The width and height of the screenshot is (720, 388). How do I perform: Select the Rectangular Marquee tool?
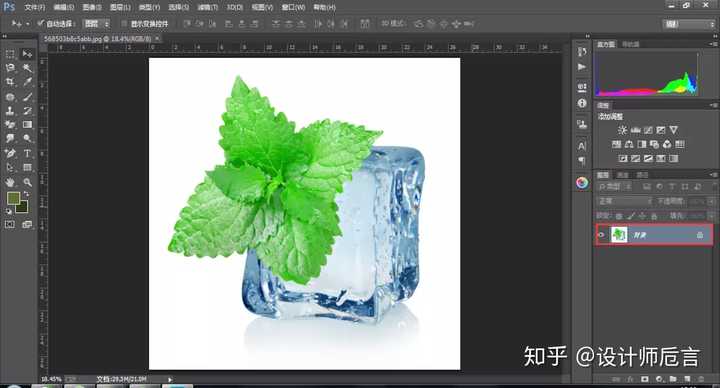10,54
